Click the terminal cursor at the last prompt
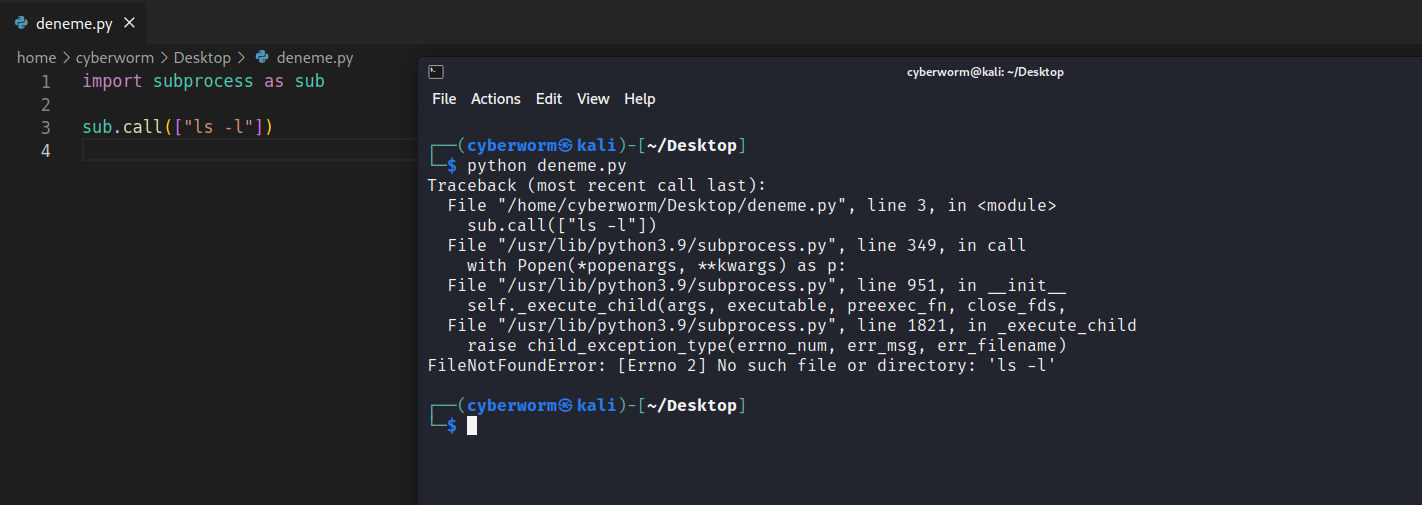The image size is (1422, 505). 472,426
